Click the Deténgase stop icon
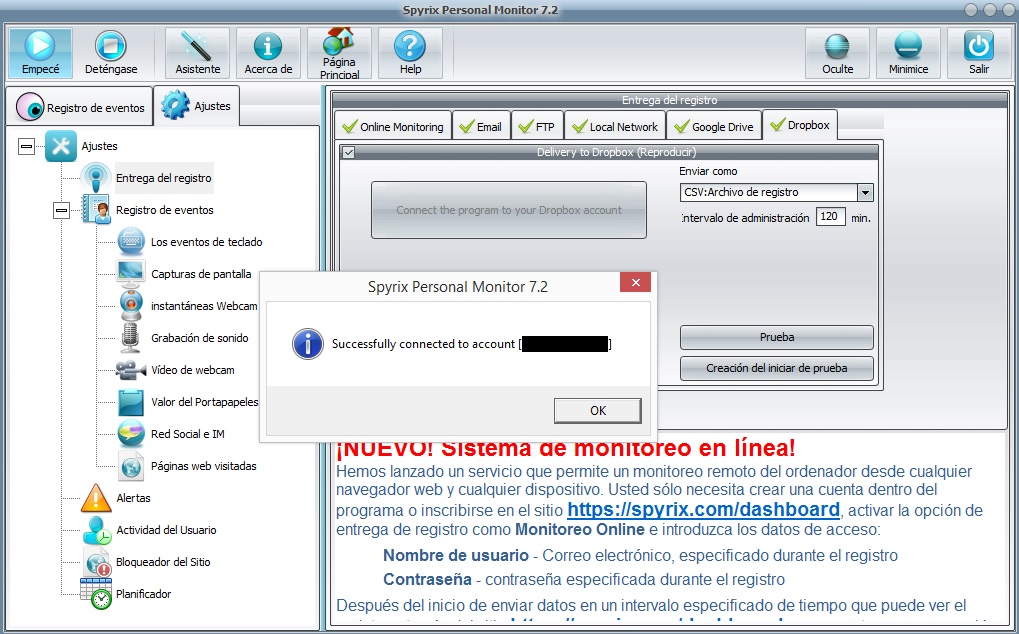This screenshot has width=1019, height=634. 110,53
